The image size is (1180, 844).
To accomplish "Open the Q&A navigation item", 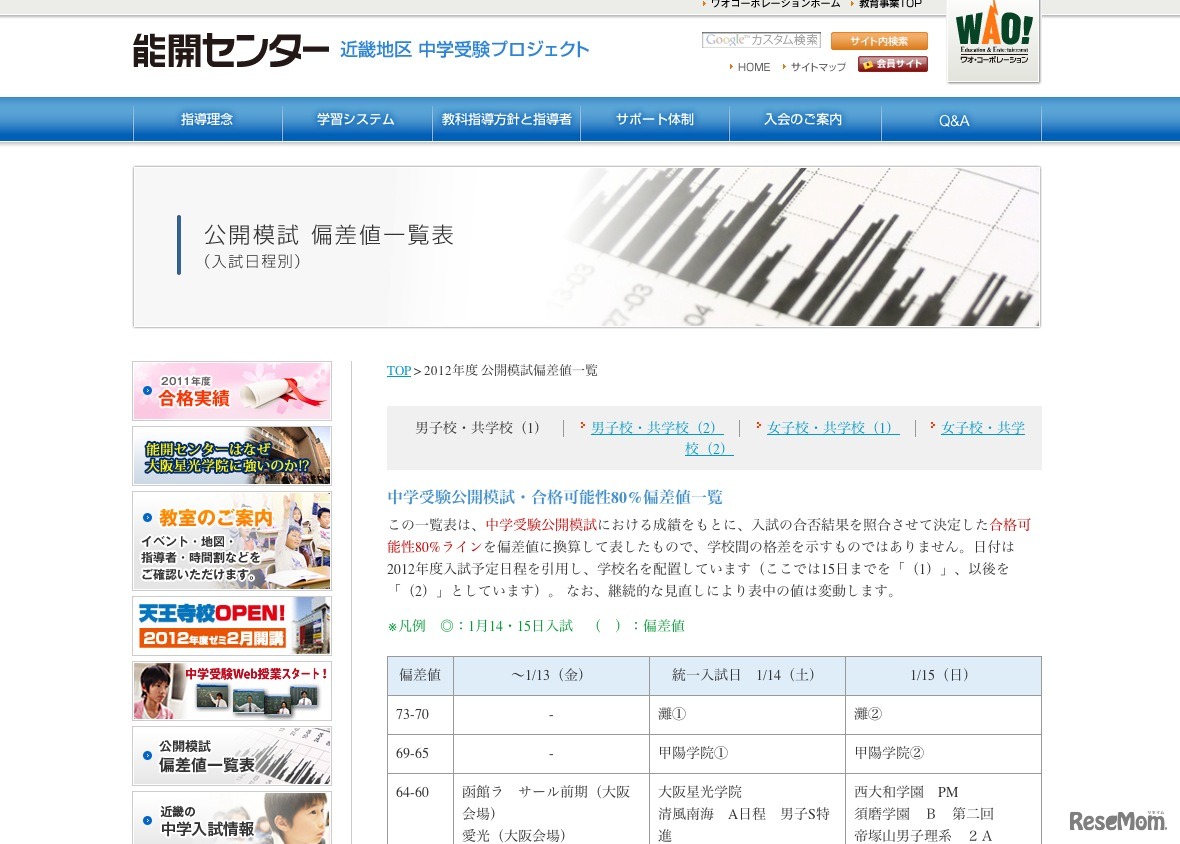I will coord(954,121).
